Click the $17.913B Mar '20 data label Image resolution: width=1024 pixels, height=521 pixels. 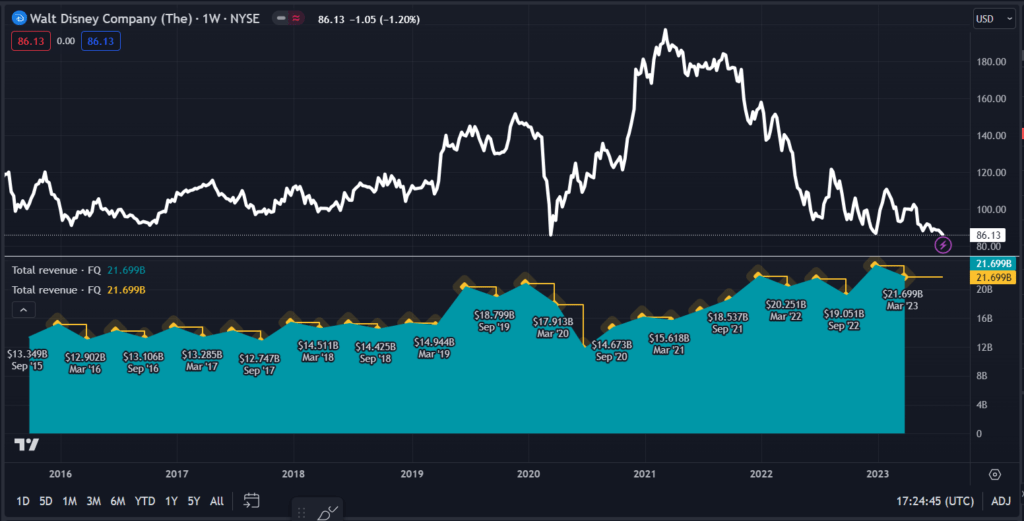(x=553, y=328)
